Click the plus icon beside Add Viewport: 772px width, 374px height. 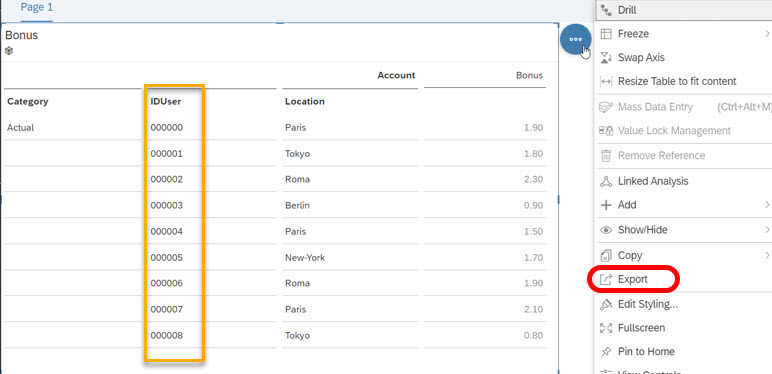(x=606, y=205)
